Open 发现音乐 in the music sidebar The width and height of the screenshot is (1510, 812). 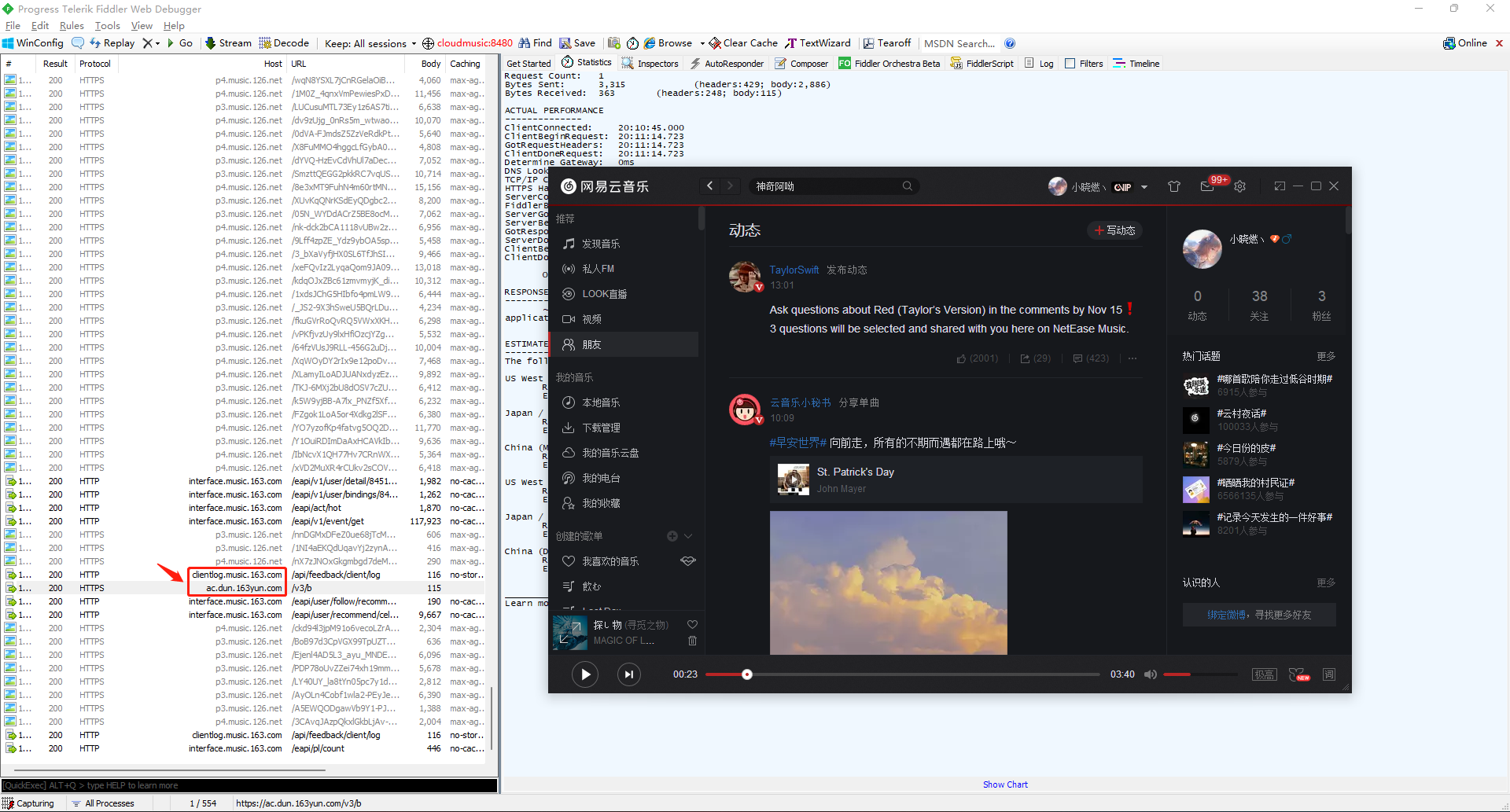(623, 244)
